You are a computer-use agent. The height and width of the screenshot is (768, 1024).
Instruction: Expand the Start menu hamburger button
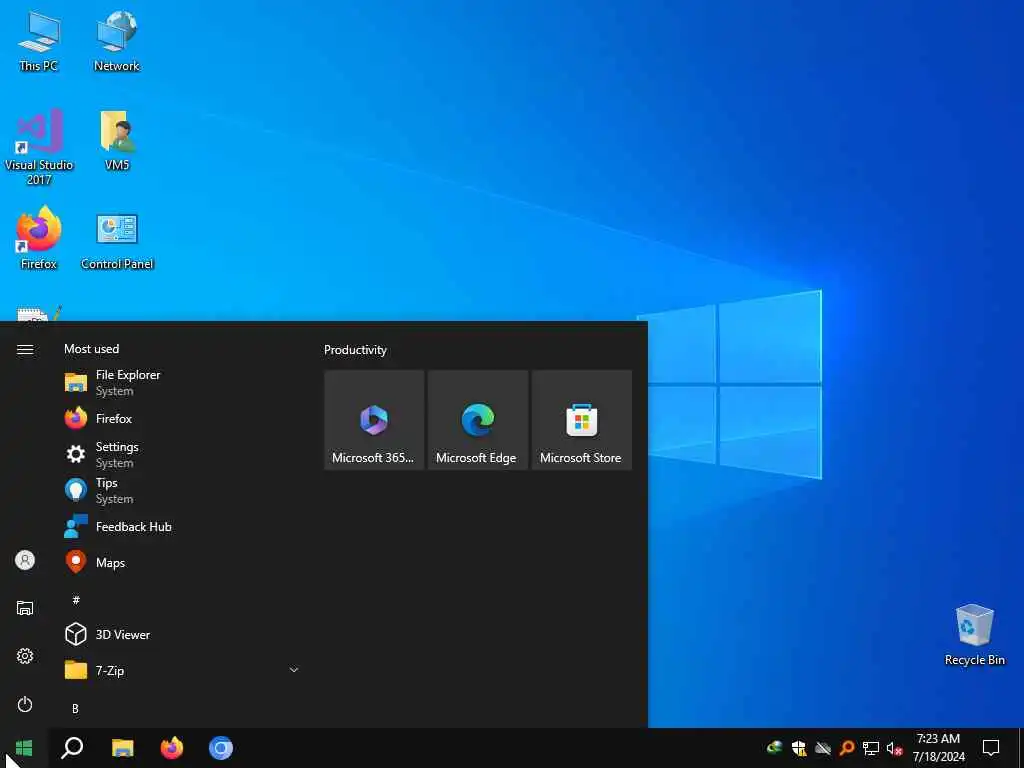(25, 349)
